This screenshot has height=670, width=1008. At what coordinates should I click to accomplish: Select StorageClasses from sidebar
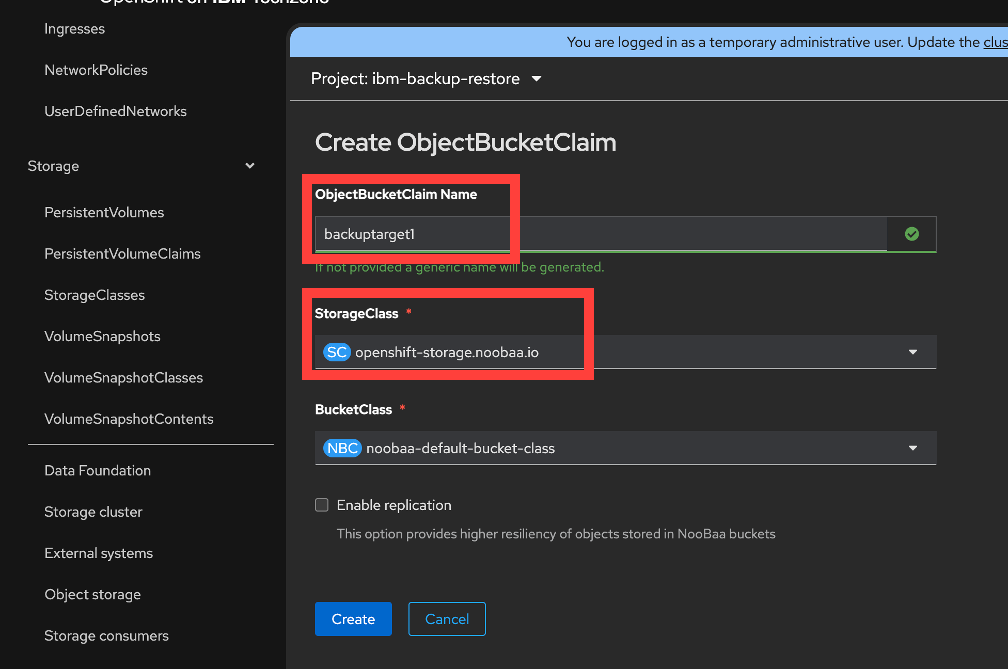coord(94,295)
